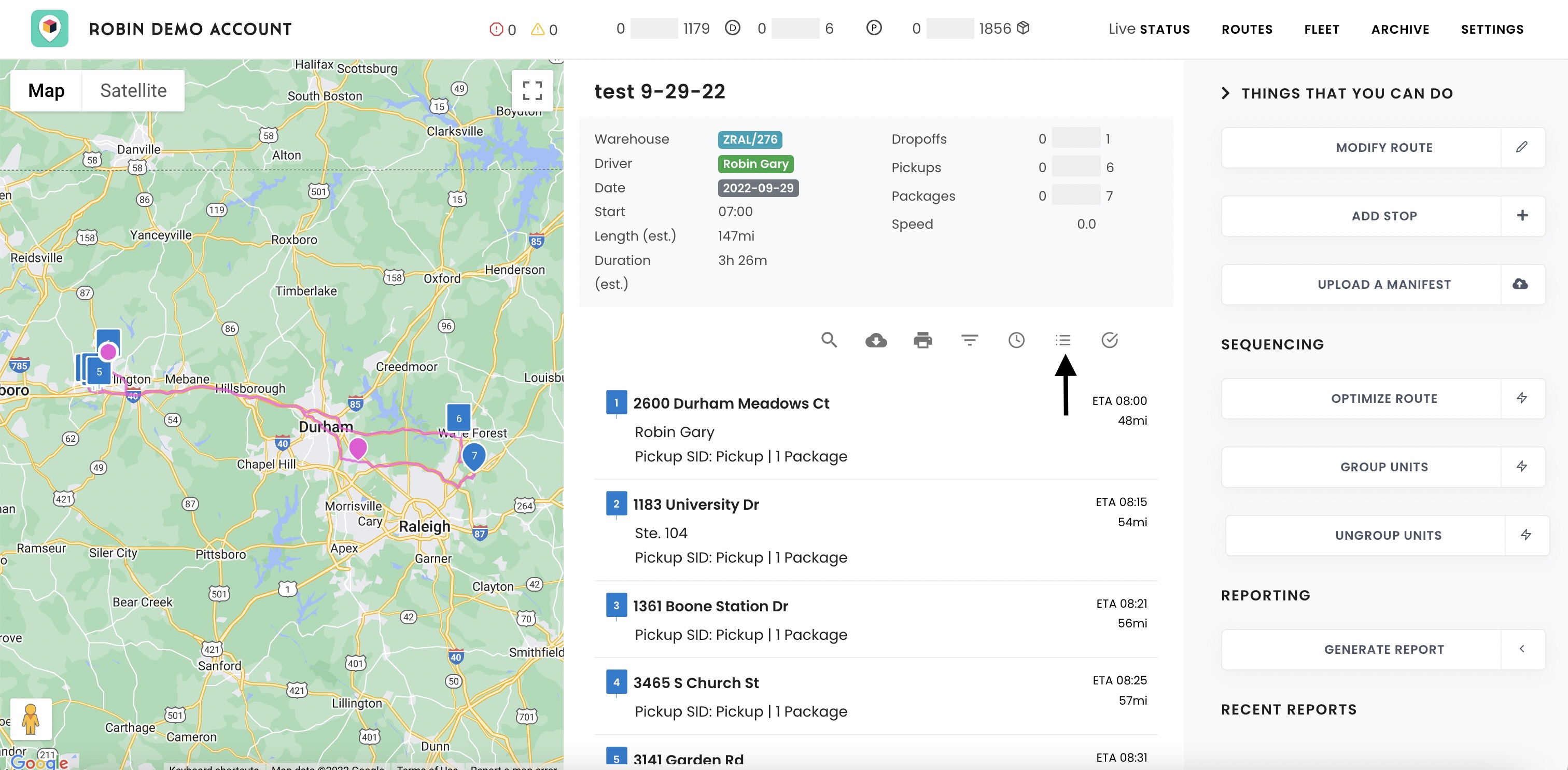Select stop 2 at 1183 University Dr
Viewport: 1568px width, 770px height.
pyautogui.click(x=696, y=505)
